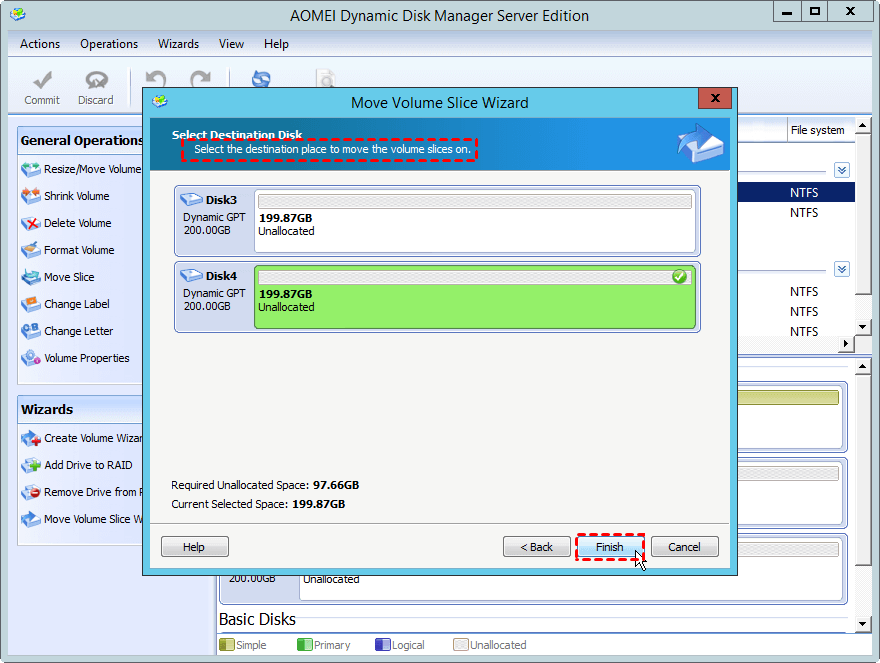The width and height of the screenshot is (880, 663).
Task: Click the Change Label icon
Action: point(31,304)
